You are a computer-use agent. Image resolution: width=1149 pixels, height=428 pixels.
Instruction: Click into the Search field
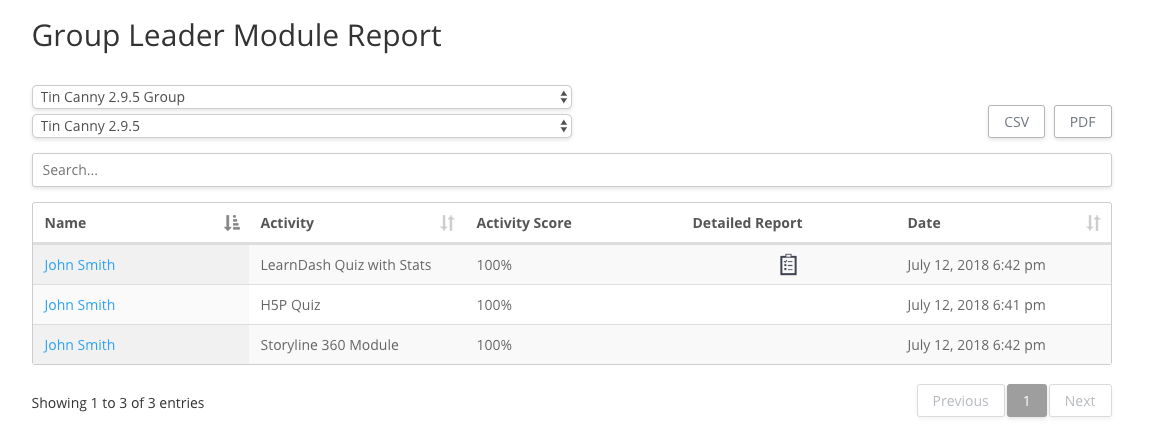571,170
